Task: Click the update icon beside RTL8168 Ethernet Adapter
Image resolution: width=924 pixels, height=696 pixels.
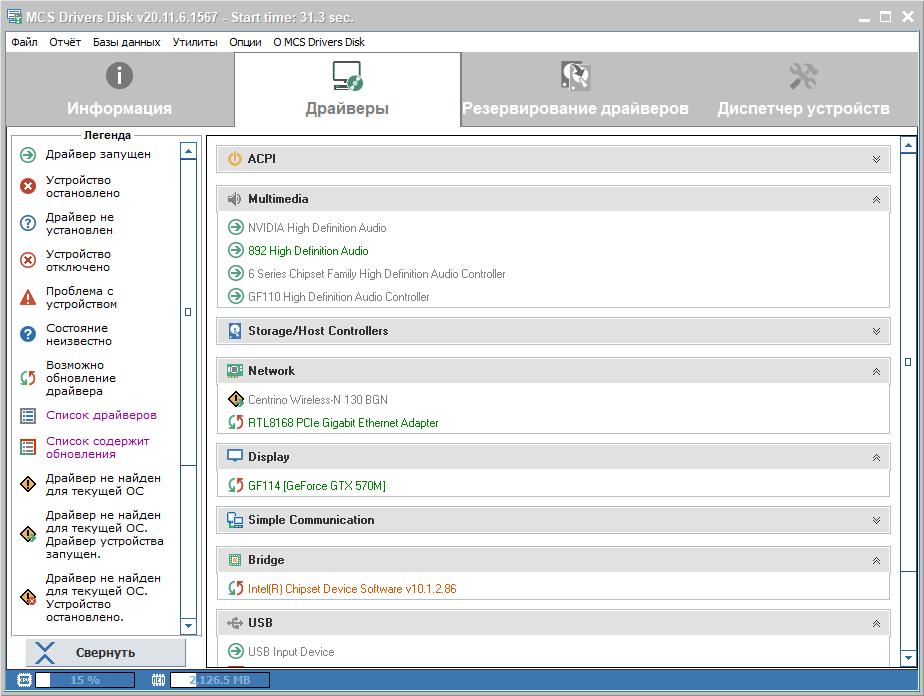Action: (236, 423)
